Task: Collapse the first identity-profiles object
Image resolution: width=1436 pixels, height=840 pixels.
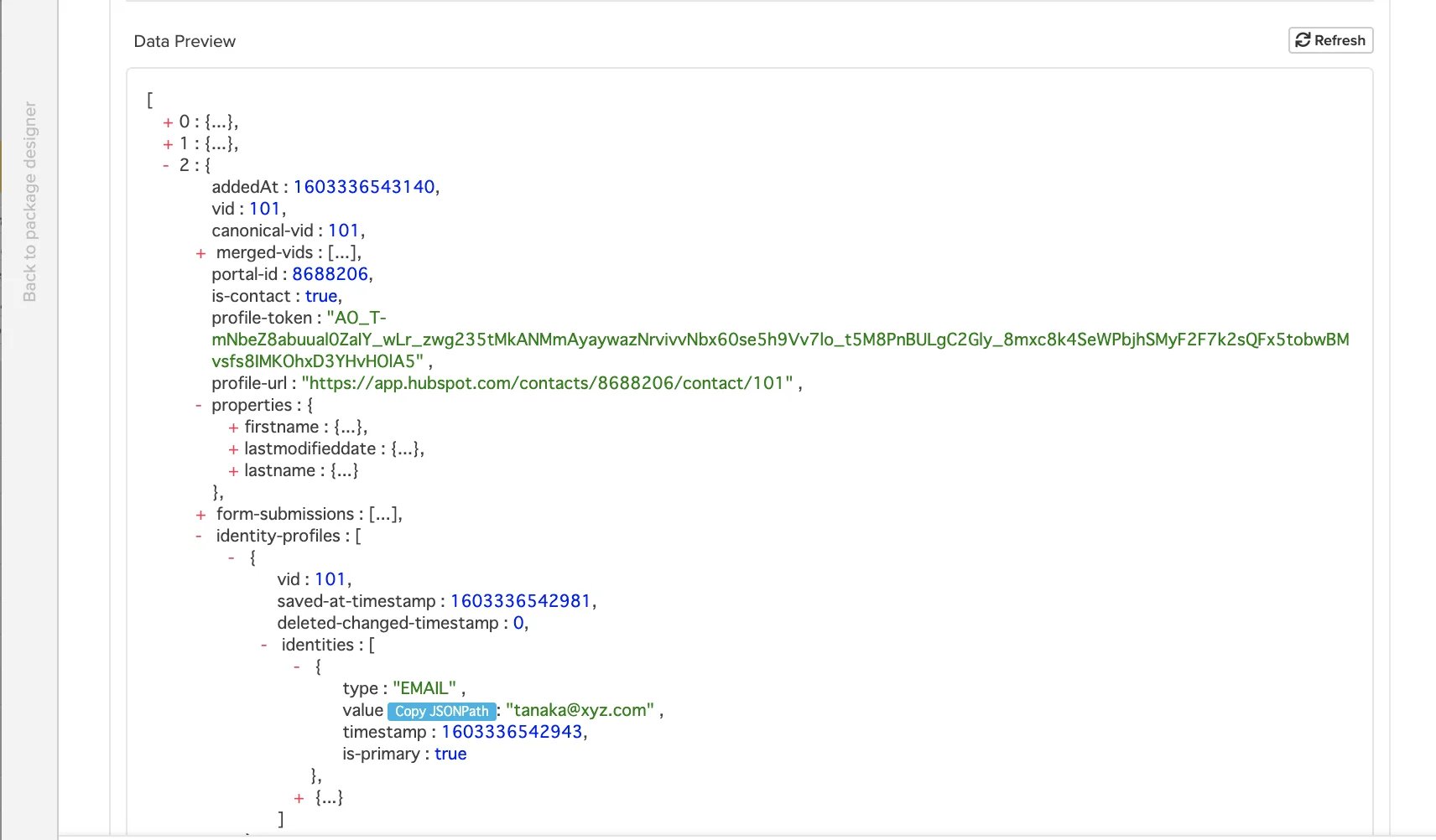Action: coord(232,557)
